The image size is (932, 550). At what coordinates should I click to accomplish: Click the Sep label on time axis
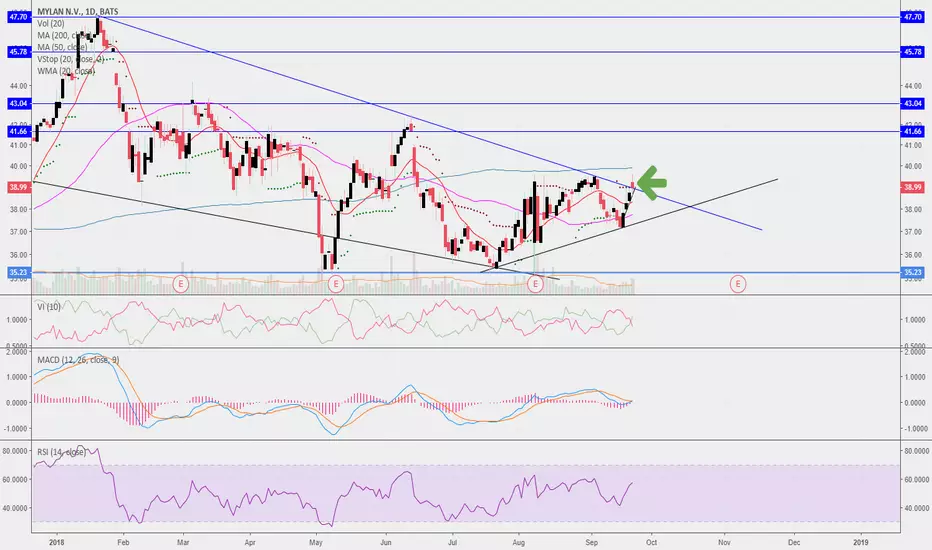point(591,542)
